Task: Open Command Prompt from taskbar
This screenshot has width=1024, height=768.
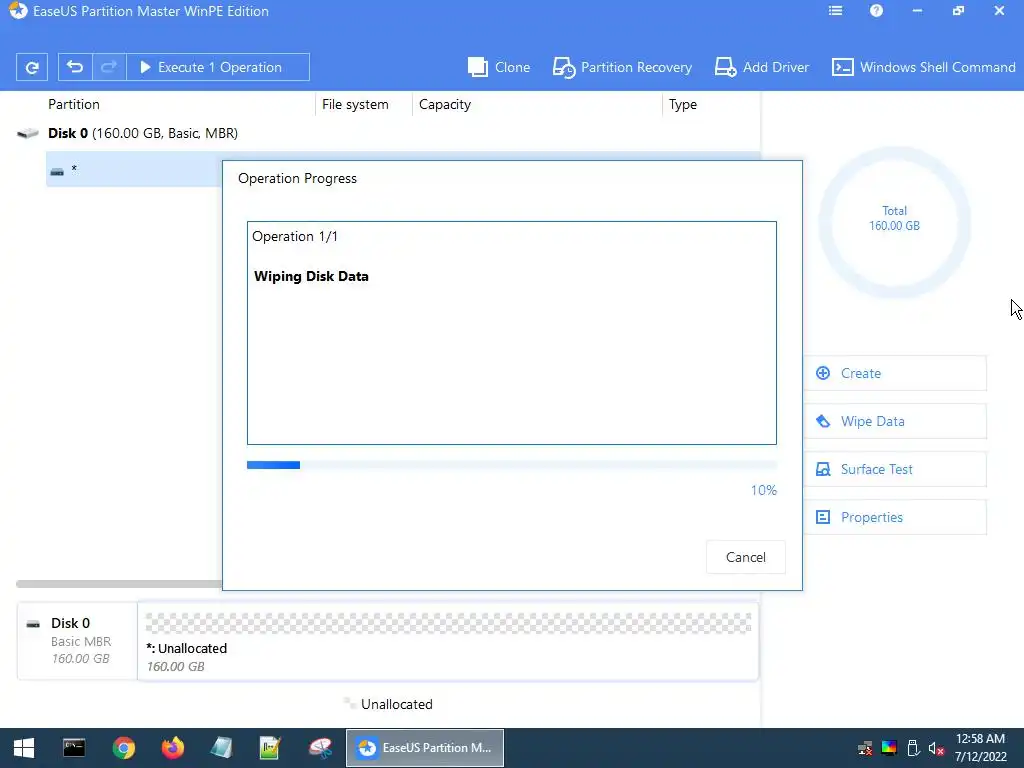Action: (74, 748)
